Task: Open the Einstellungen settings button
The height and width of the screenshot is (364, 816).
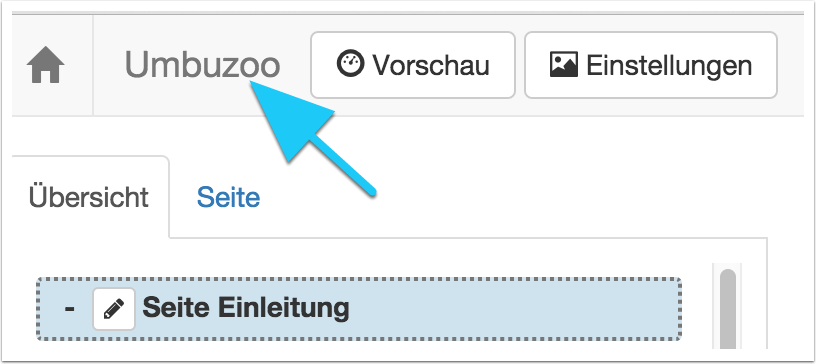Action: tap(651, 65)
